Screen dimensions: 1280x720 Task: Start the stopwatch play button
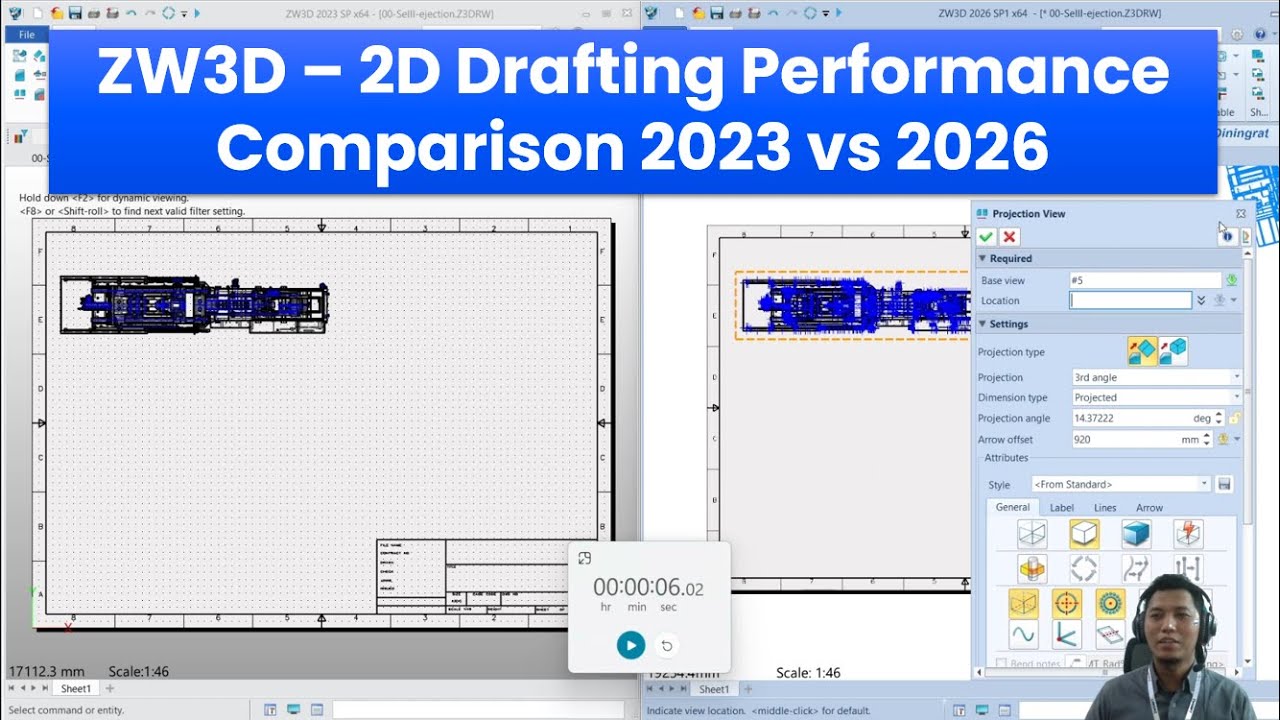click(630, 646)
